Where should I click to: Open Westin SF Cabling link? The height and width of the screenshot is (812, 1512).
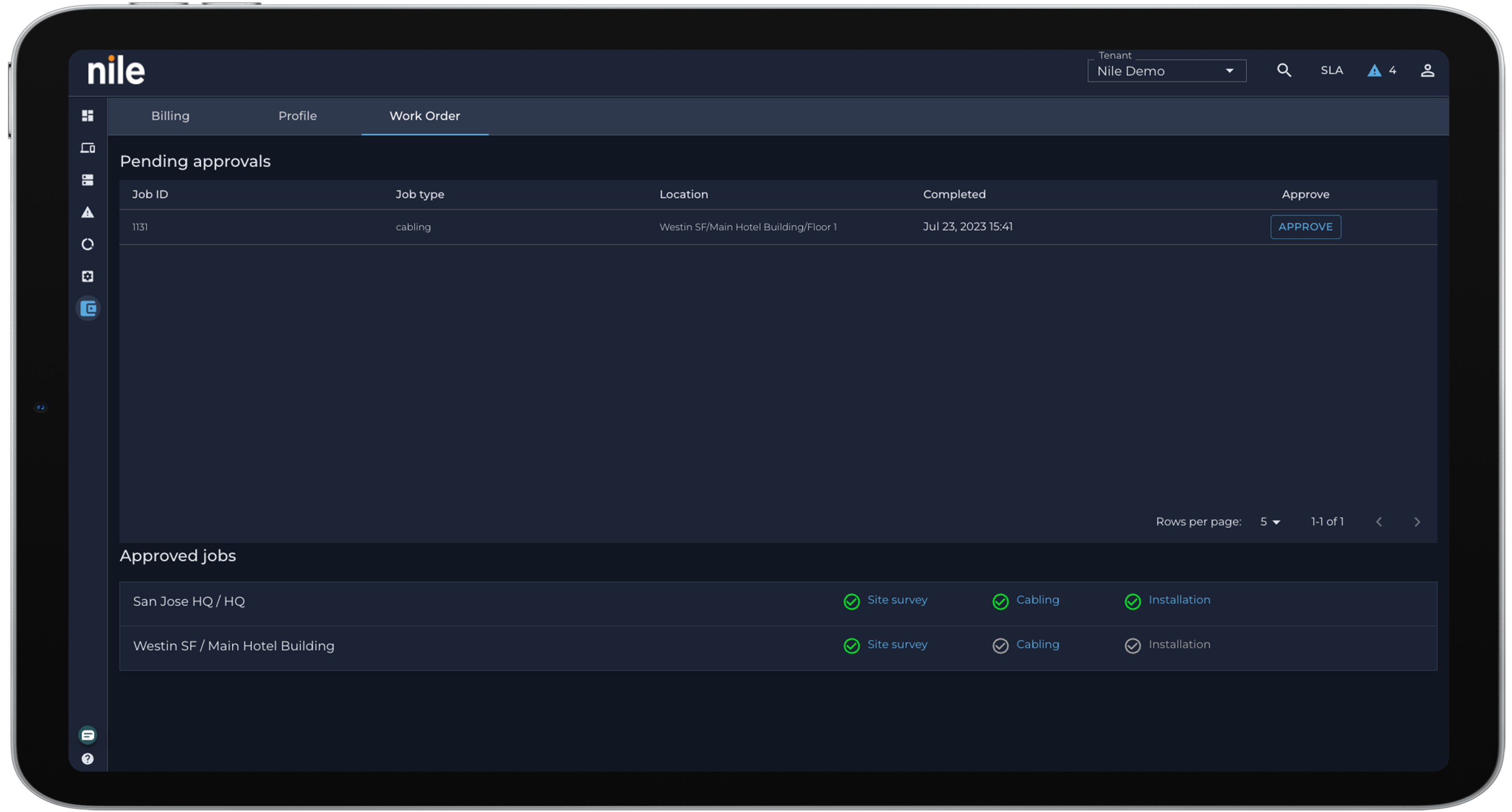point(1037,644)
